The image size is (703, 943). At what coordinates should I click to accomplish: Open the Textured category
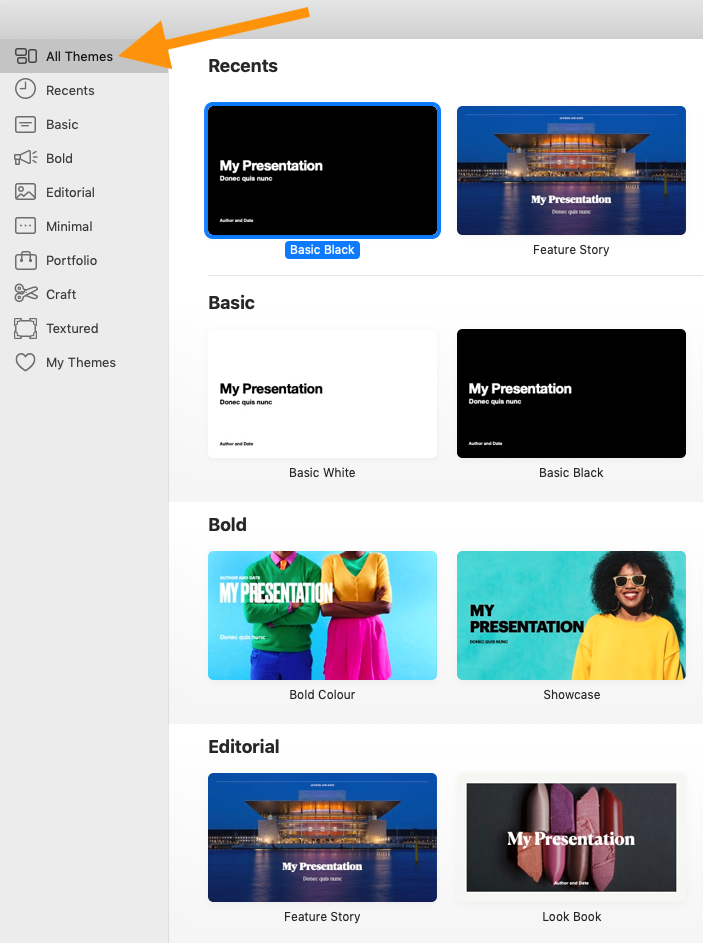tap(72, 328)
